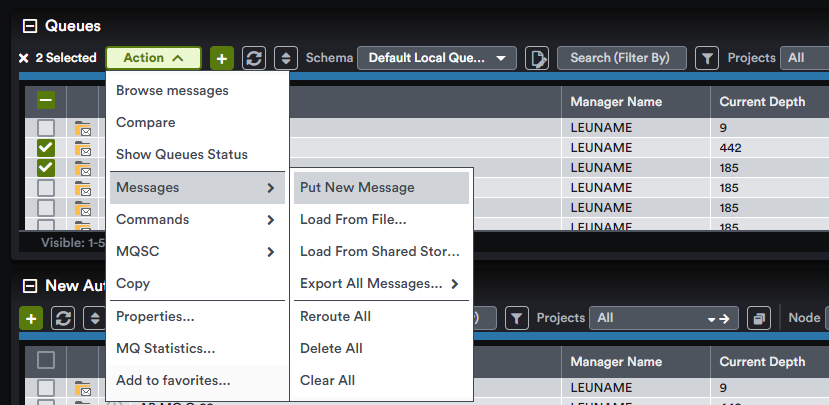Viewport: 829px width, 405px height.
Task: Click the green add button in Queues toolbar
Action: pos(222,58)
